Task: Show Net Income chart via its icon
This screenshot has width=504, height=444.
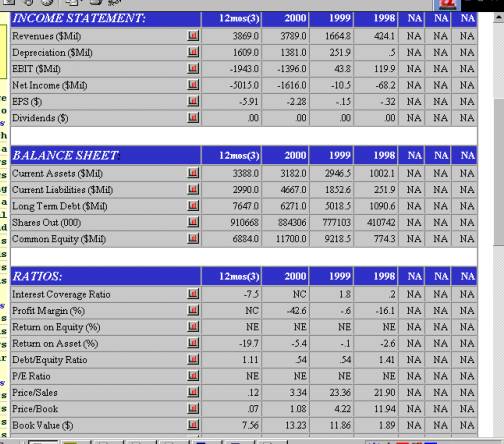Action: (193, 84)
